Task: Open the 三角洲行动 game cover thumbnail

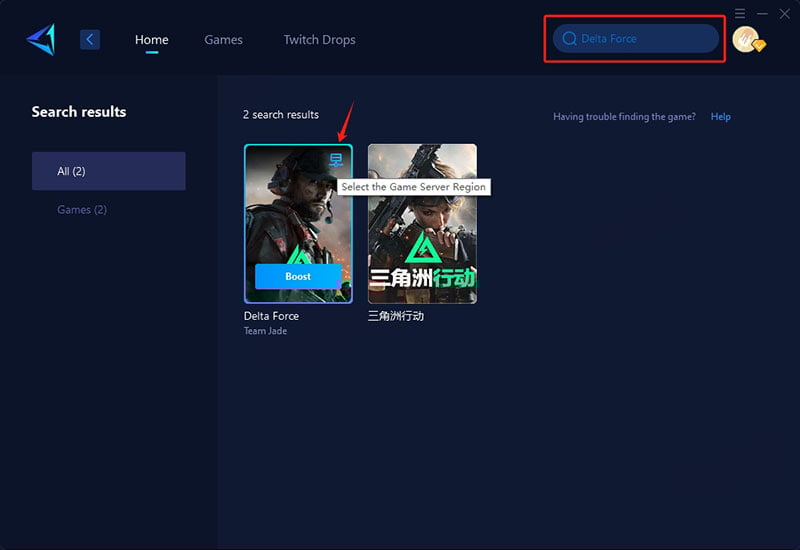Action: 422,223
